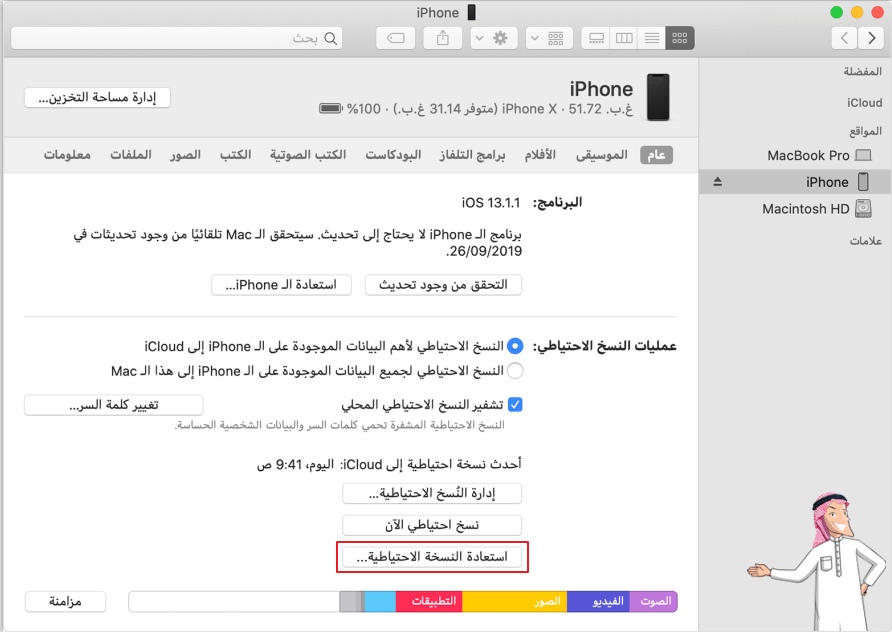The image size is (892, 632).
Task: Click the iPhone X device image
Action: click(x=658, y=97)
